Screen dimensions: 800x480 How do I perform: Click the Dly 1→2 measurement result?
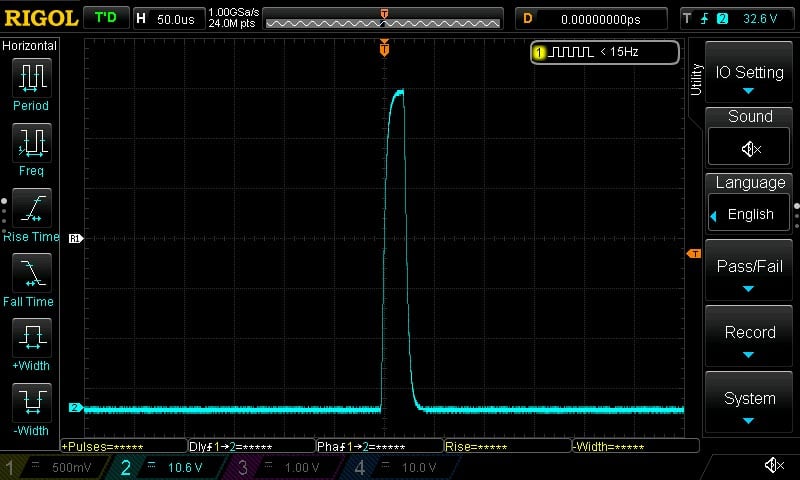pos(252,446)
